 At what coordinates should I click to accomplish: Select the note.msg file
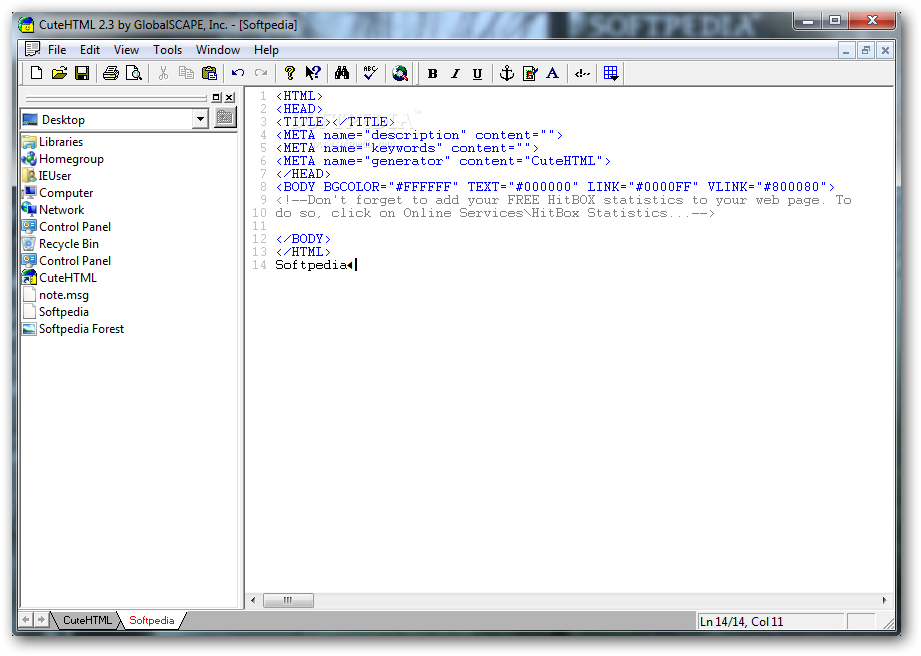(56, 295)
